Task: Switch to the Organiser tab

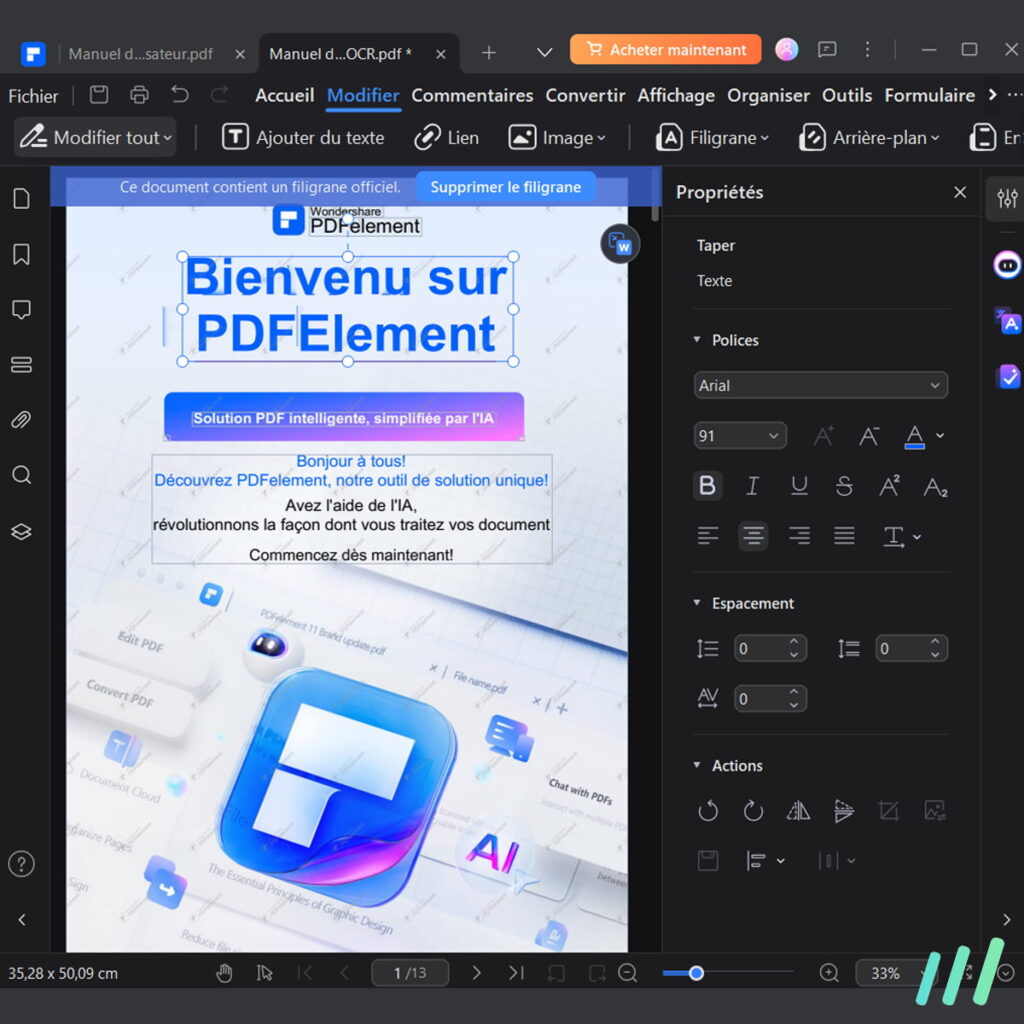Action: point(768,95)
